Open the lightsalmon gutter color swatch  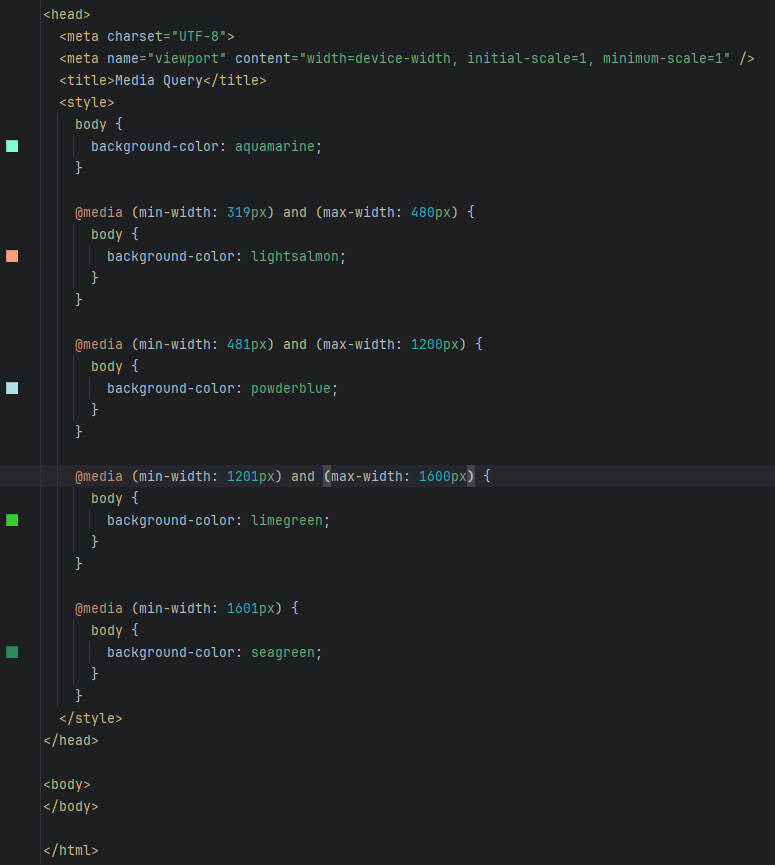pos(12,256)
